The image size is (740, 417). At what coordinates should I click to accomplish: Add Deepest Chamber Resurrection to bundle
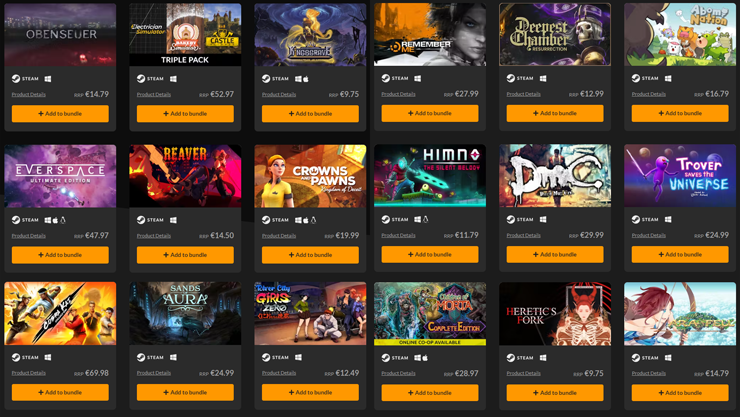coord(555,113)
